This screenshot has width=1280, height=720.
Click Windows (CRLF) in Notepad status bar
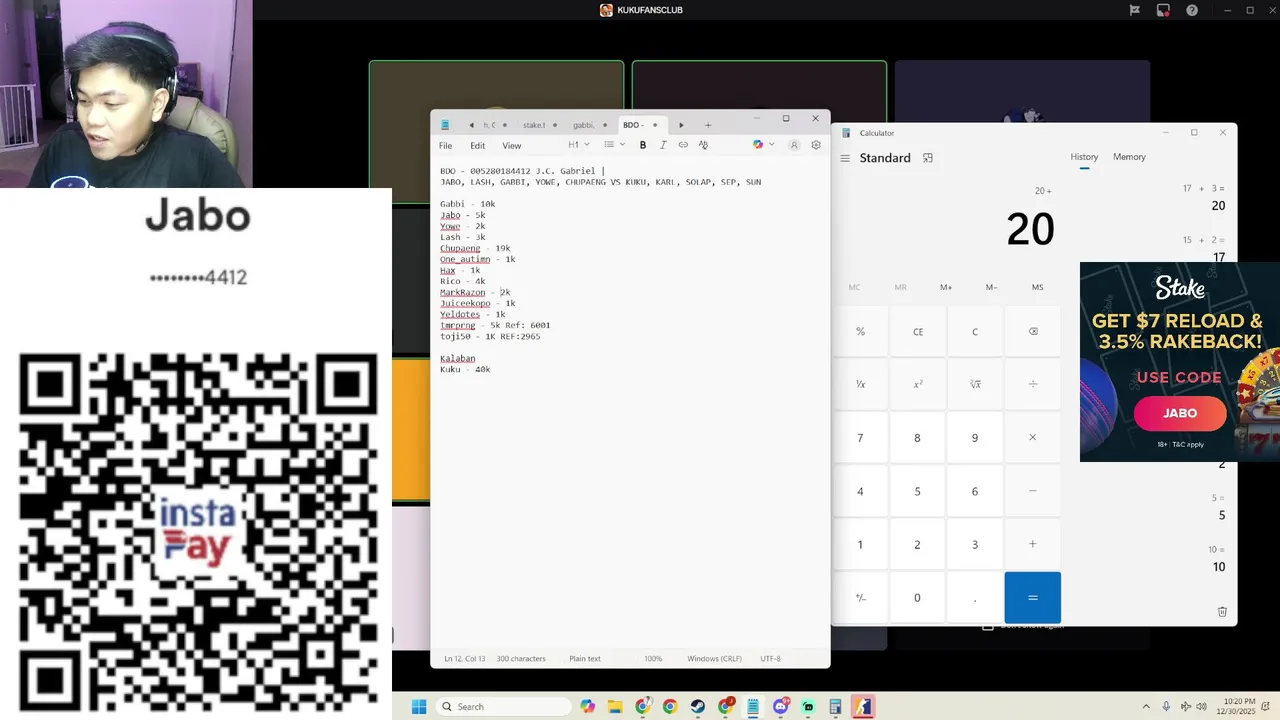[x=714, y=659]
